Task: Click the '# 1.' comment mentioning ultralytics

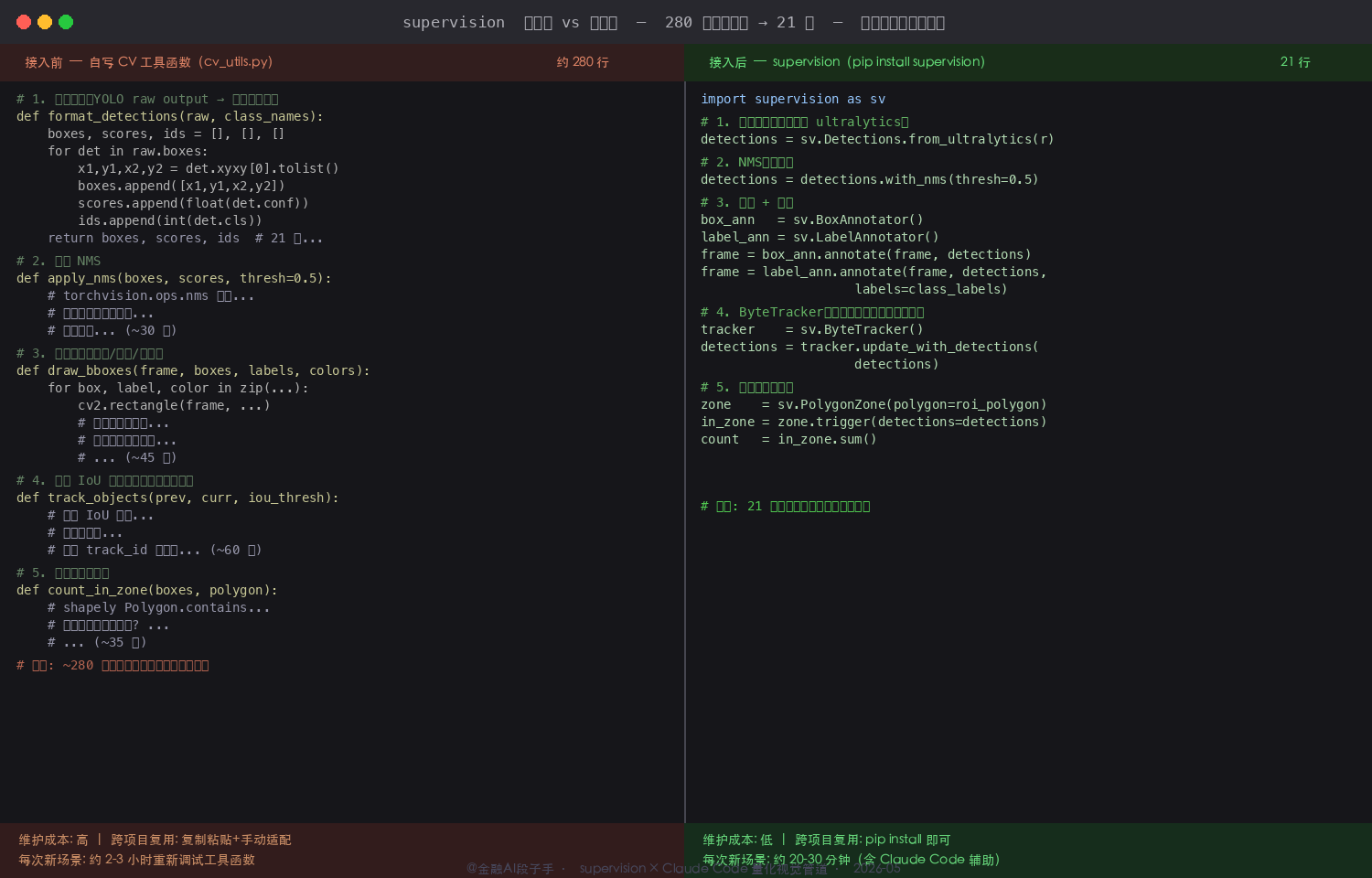Action: (805, 122)
